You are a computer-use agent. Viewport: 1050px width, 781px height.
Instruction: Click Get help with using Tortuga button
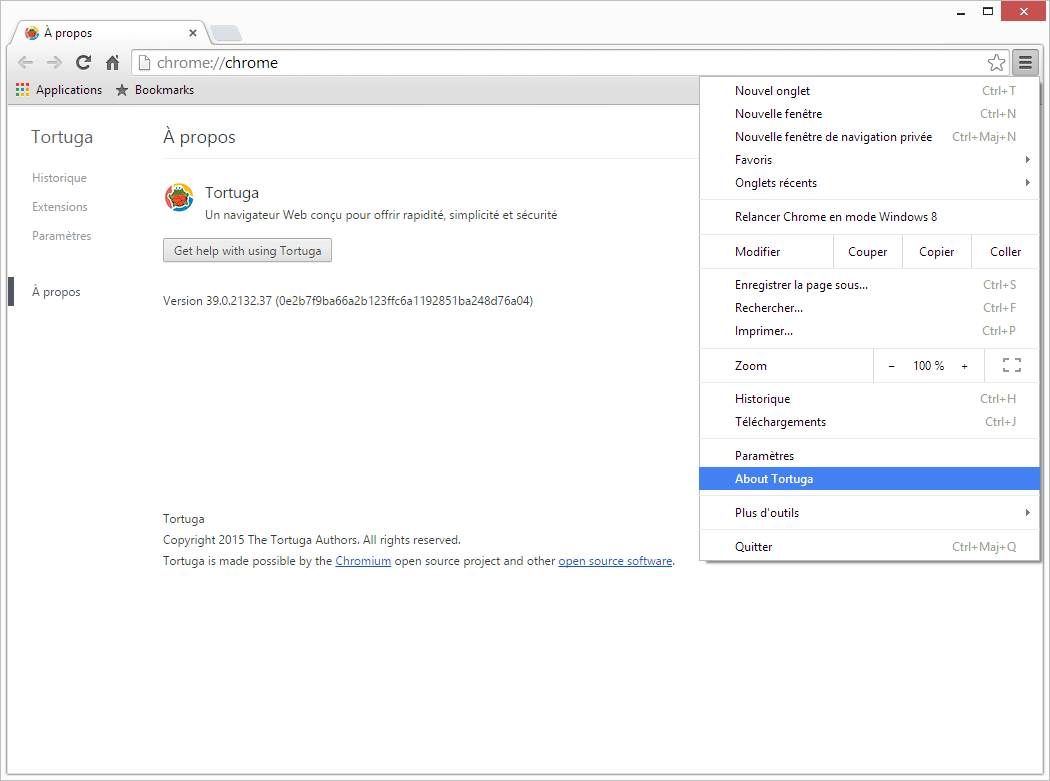point(247,251)
